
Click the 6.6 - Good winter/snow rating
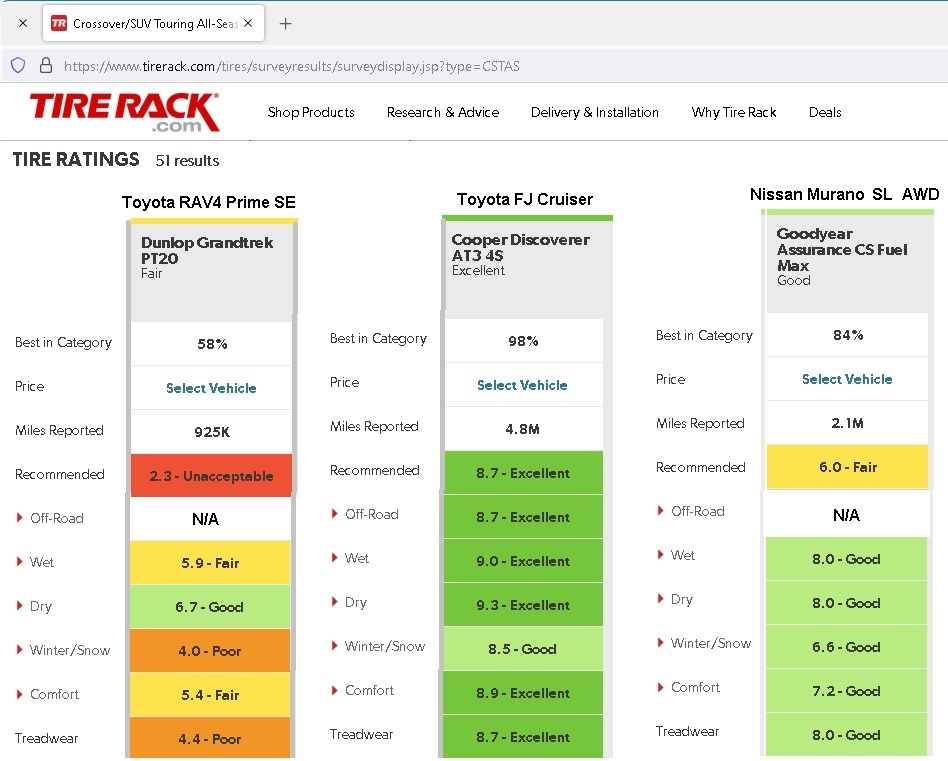(x=846, y=647)
